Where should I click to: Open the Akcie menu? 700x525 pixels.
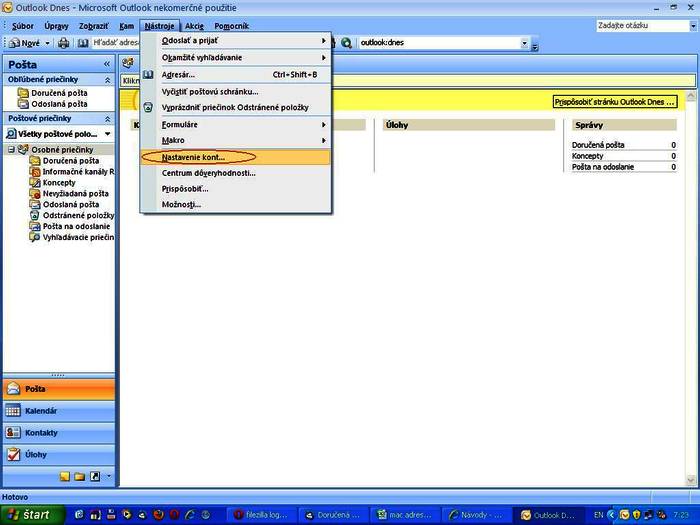(x=194, y=26)
